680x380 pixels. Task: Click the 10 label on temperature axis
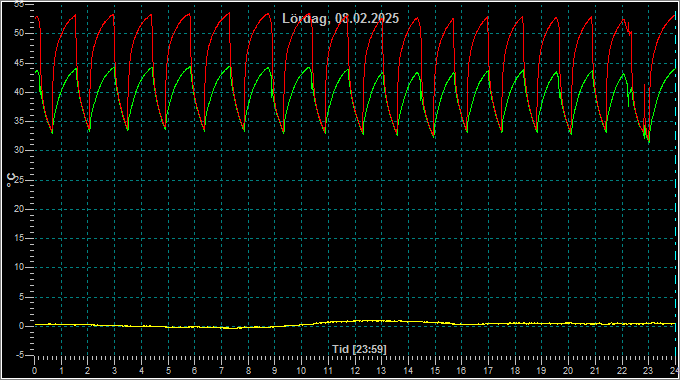pos(19,267)
